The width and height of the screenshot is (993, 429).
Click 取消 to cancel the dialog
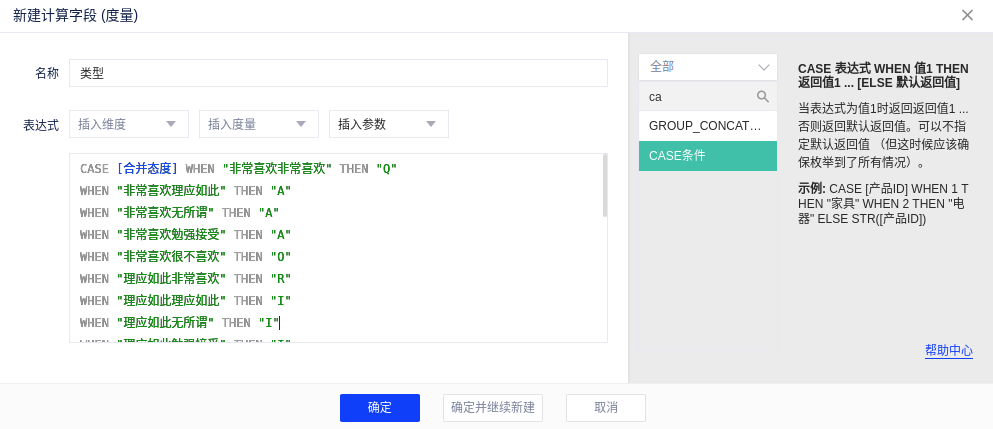coord(605,408)
